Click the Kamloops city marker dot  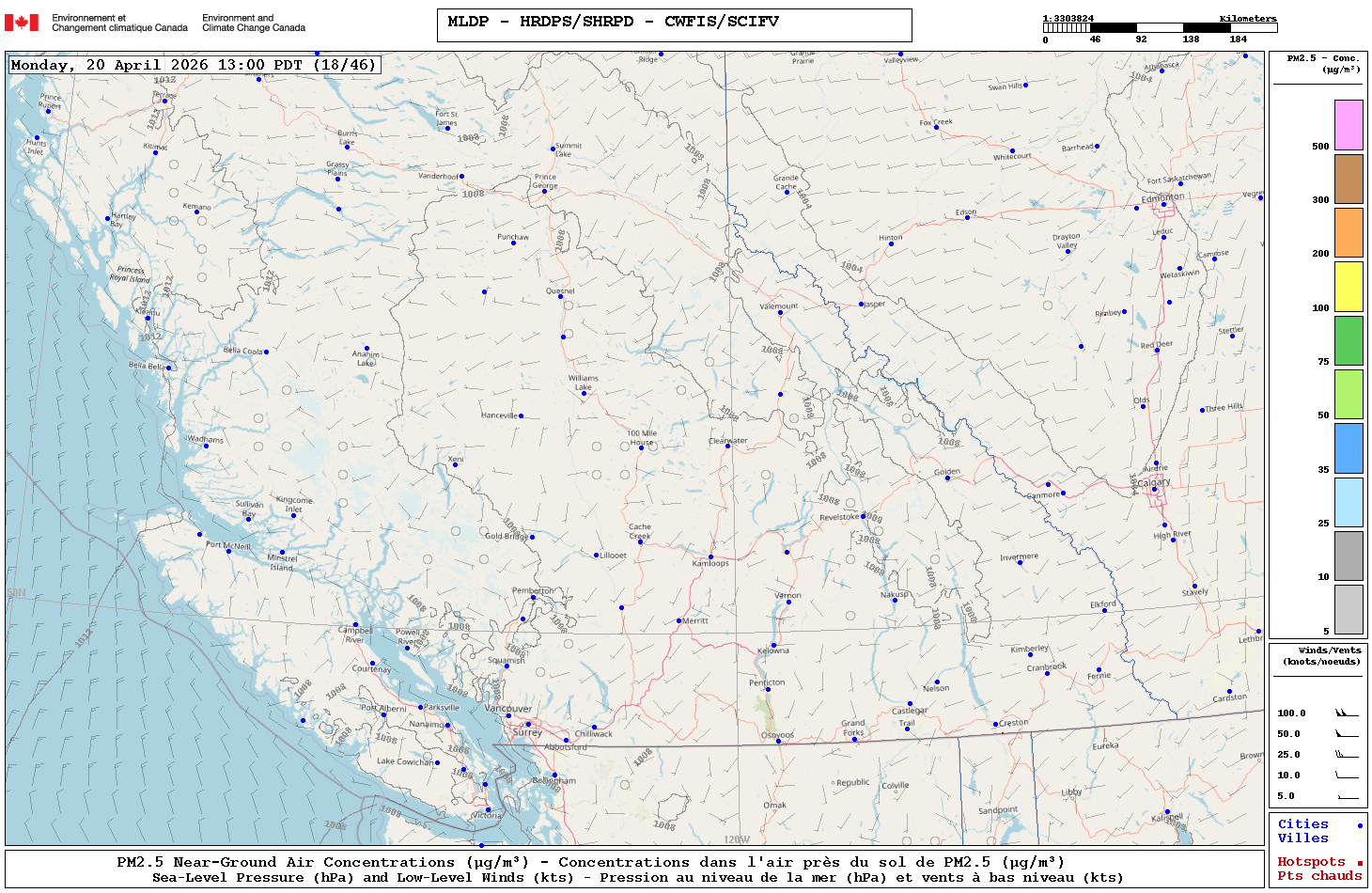click(710, 556)
